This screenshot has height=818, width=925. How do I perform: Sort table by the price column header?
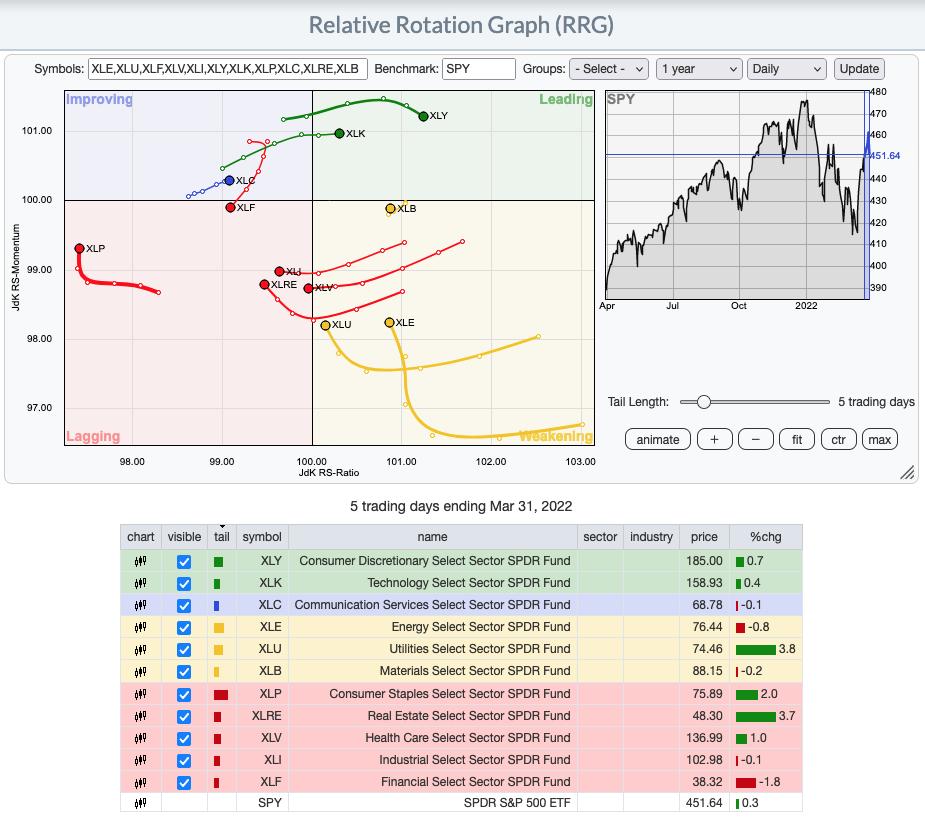pos(704,537)
